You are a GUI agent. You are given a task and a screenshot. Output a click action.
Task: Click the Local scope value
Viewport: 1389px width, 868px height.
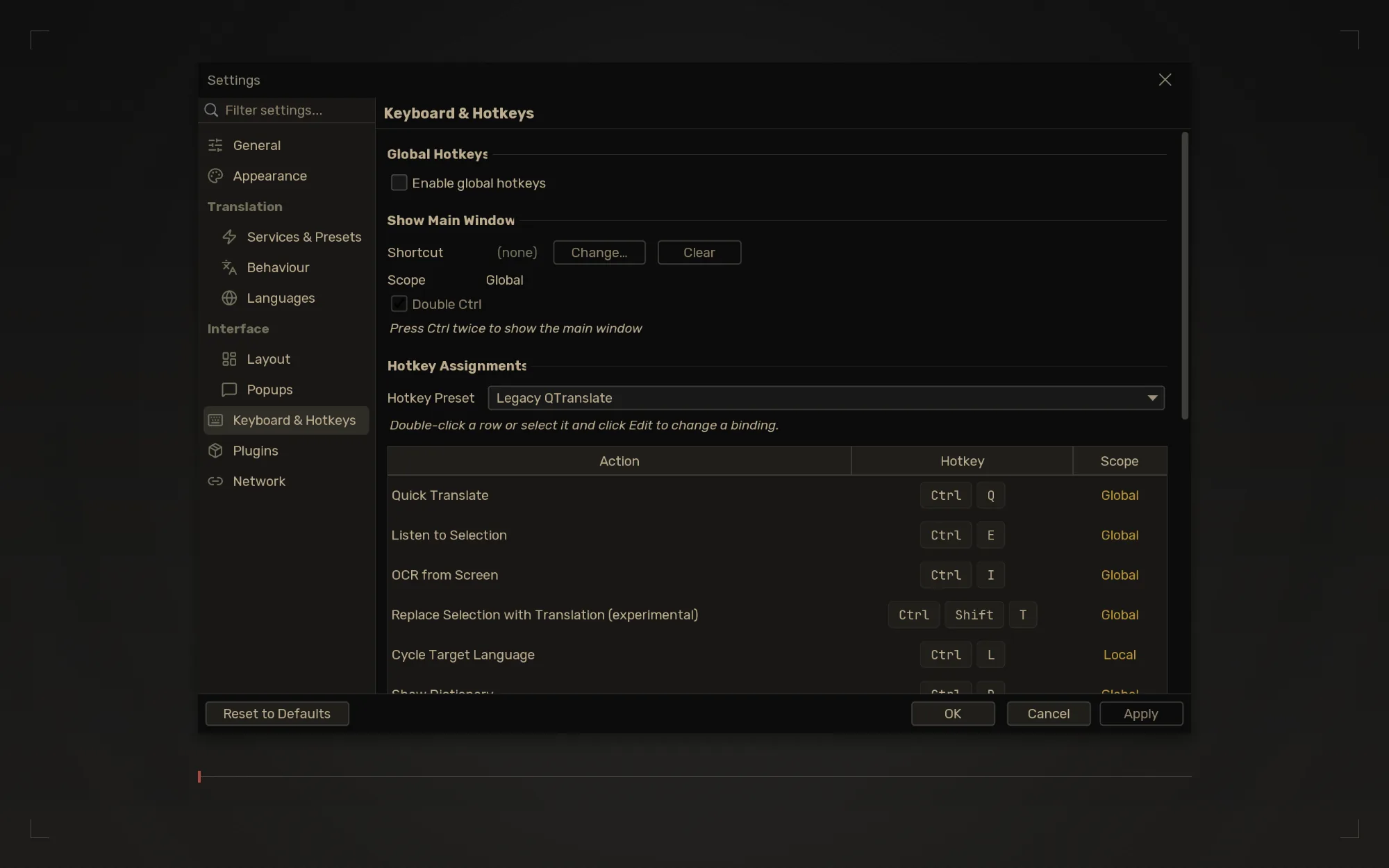click(x=1120, y=655)
